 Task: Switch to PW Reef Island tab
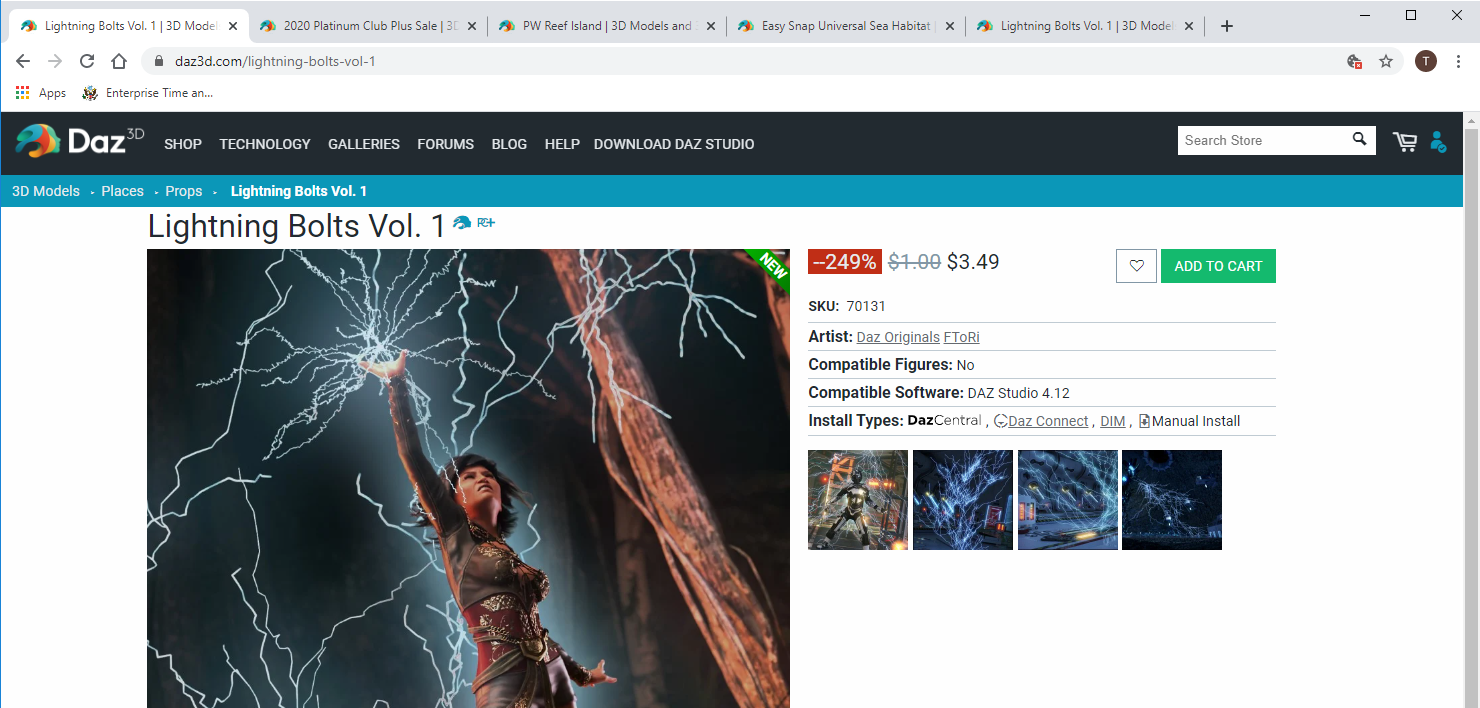pyautogui.click(x=605, y=26)
